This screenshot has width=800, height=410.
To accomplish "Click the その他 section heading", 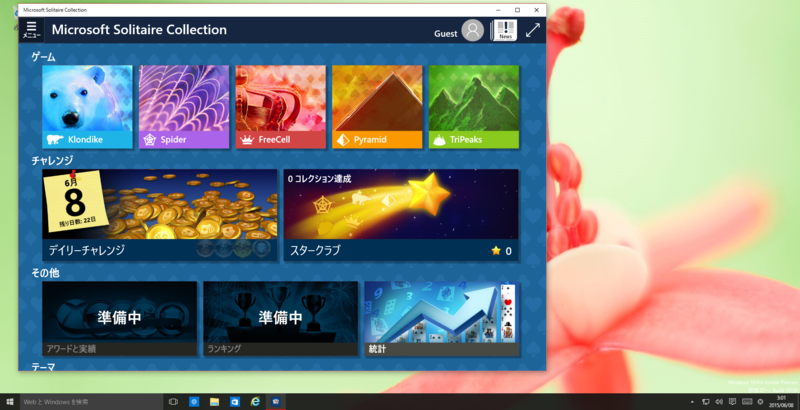I will (x=45, y=273).
